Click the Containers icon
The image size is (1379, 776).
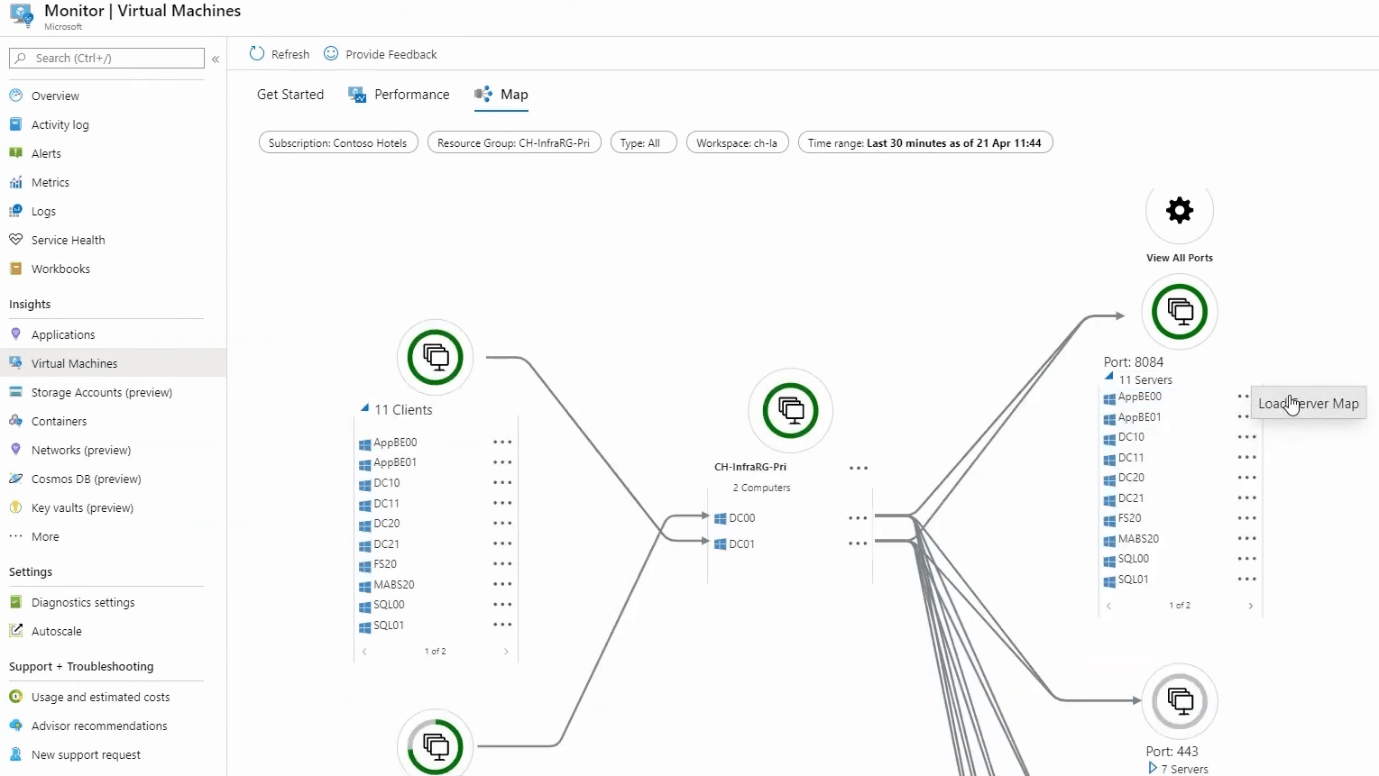pos(15,422)
